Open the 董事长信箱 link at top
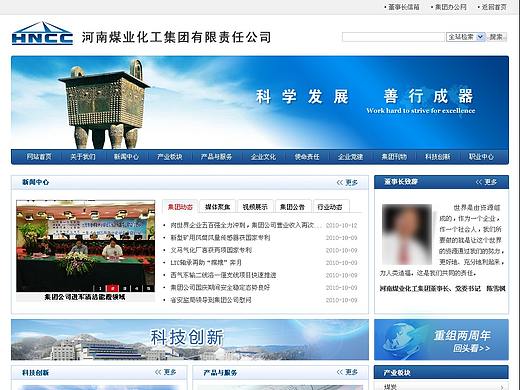 pos(404,7)
